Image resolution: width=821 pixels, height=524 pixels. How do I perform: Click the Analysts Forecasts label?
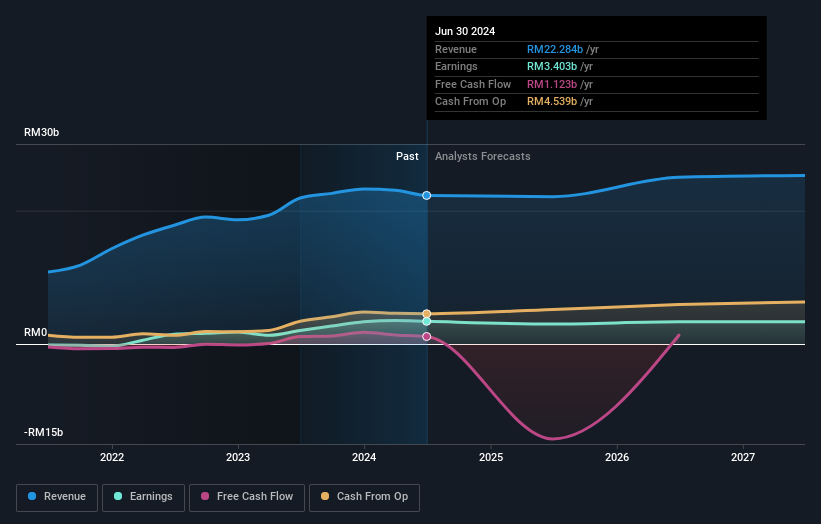tap(482, 156)
